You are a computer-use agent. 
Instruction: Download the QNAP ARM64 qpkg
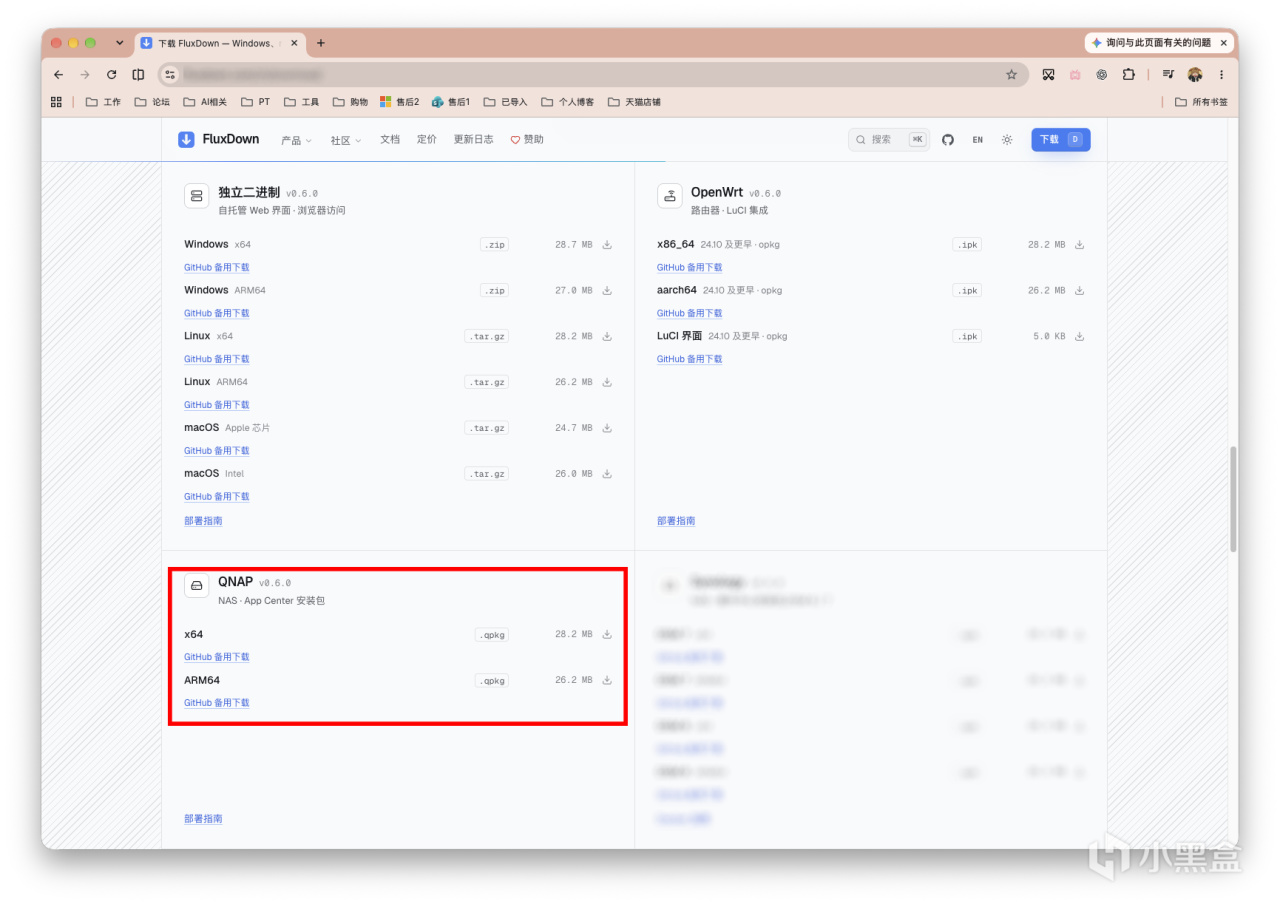607,680
